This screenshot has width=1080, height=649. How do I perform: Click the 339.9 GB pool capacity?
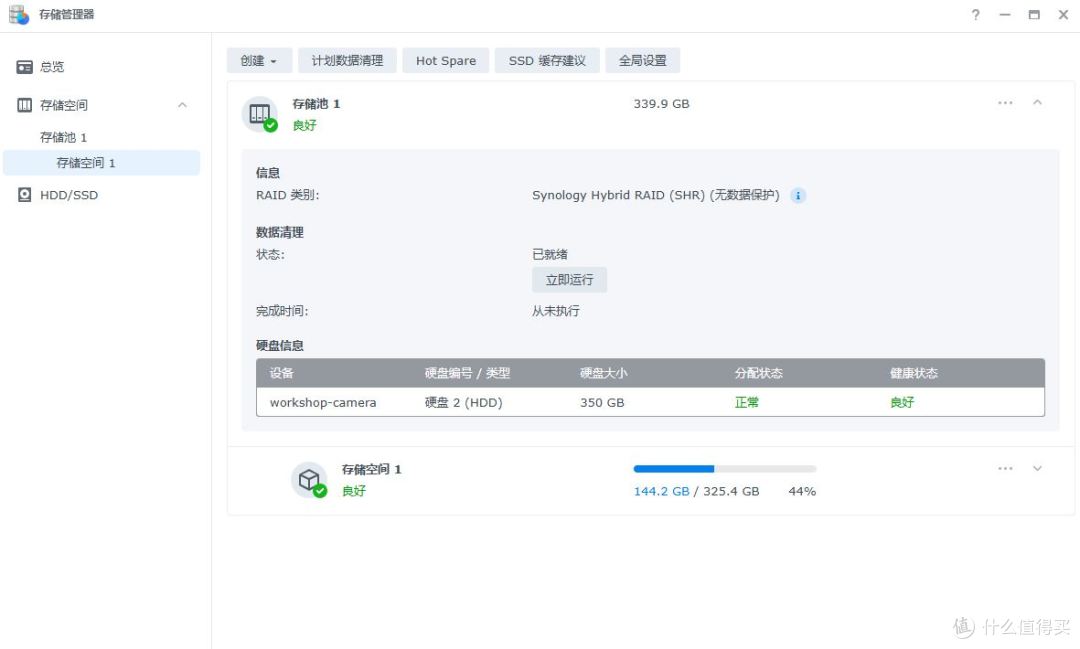point(661,104)
